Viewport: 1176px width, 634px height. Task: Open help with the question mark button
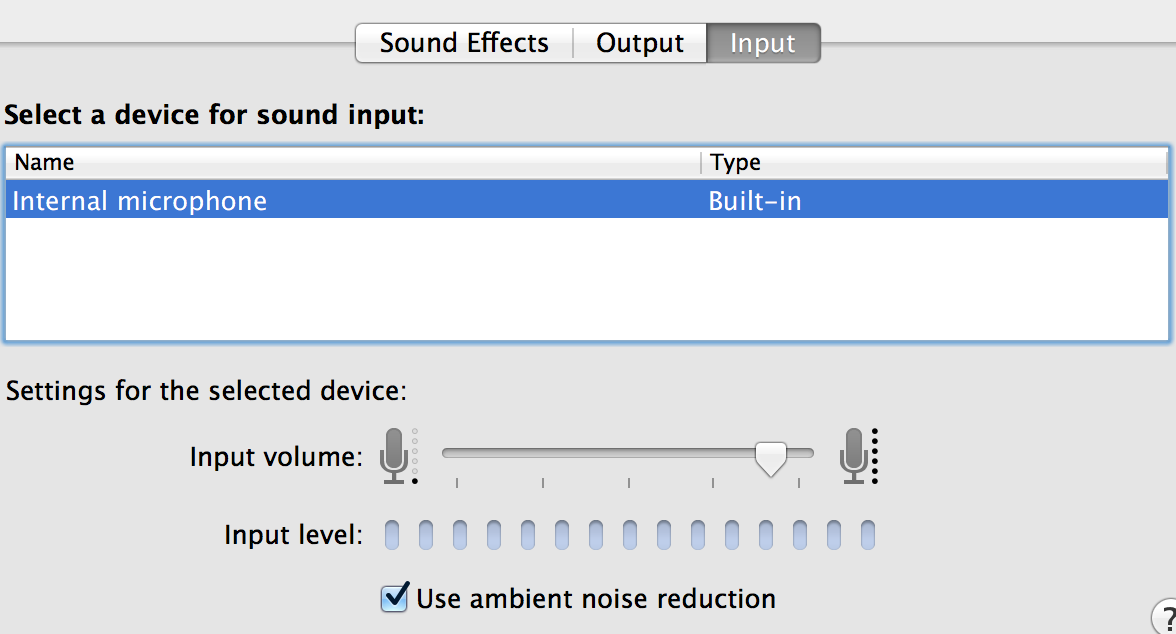point(1165,617)
